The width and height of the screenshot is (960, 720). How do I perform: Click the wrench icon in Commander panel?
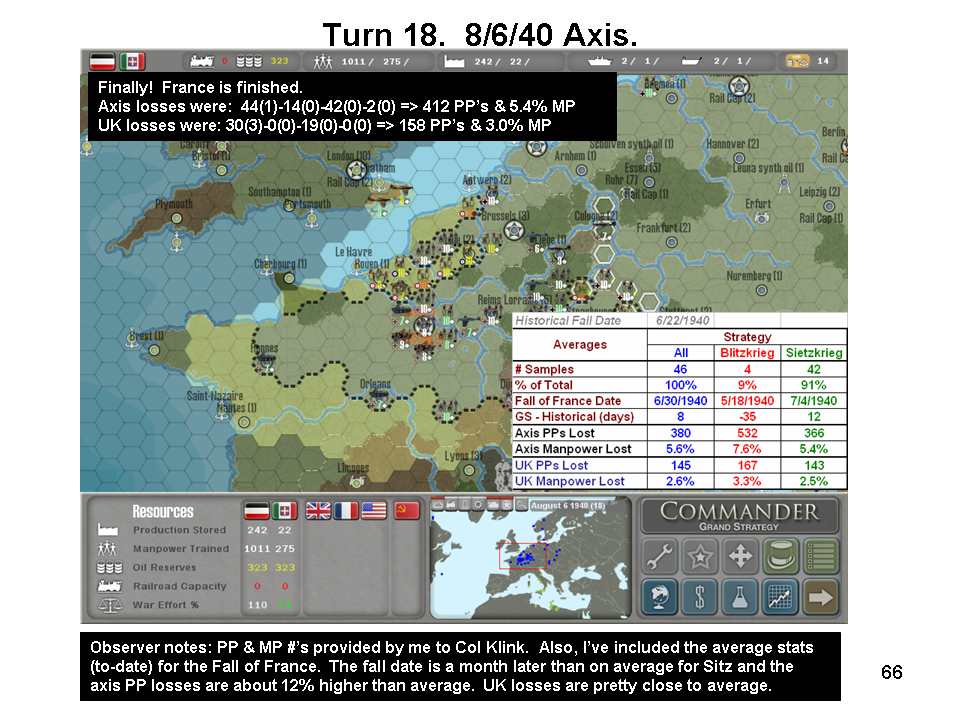click(x=659, y=554)
